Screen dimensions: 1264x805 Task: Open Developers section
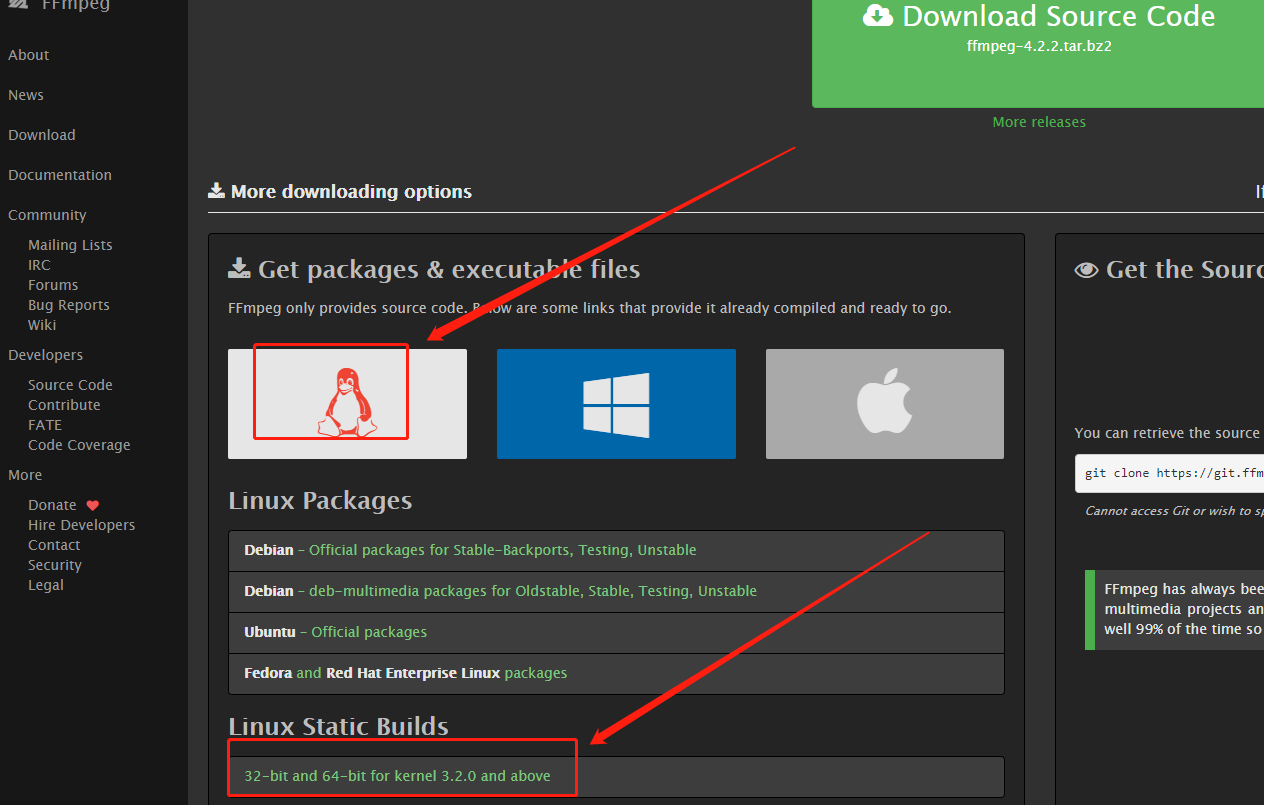[x=46, y=355]
